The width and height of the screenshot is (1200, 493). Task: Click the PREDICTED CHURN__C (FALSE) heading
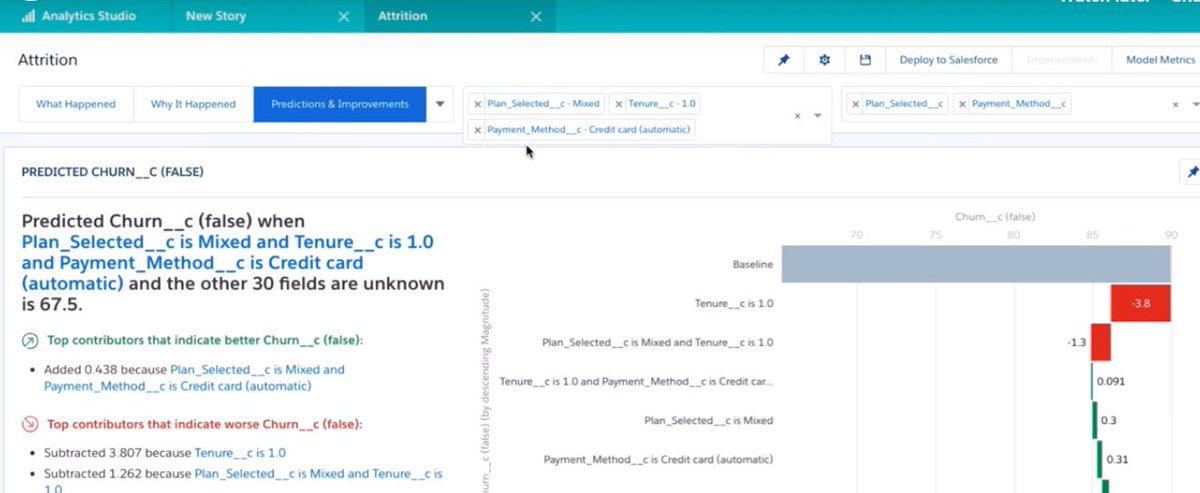tap(113, 172)
